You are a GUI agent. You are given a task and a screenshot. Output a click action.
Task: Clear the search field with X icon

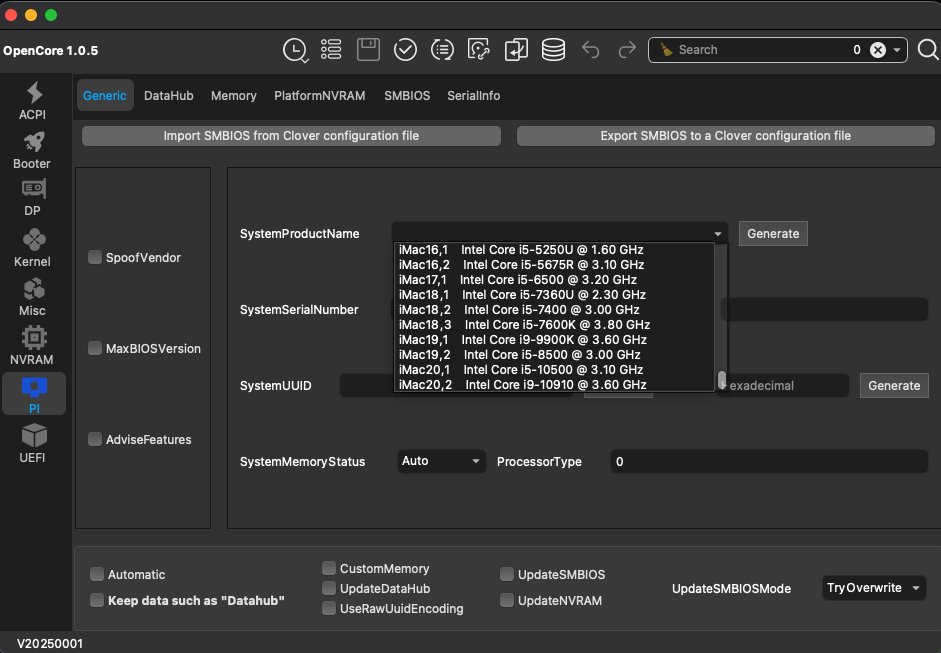878,50
